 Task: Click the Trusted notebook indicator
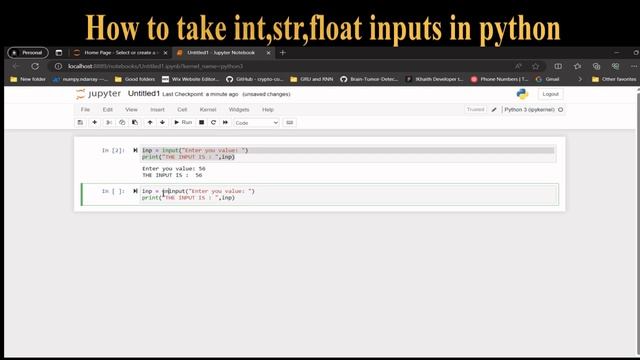click(x=476, y=109)
